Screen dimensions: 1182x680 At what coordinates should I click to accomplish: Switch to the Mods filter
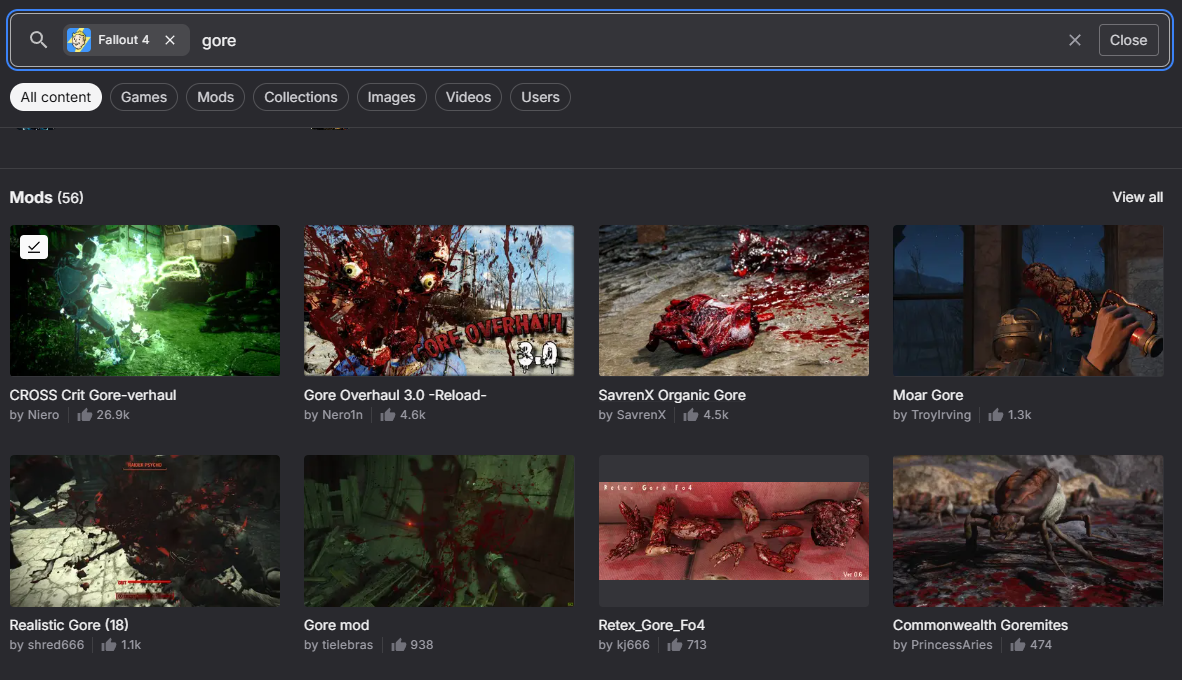coord(216,97)
